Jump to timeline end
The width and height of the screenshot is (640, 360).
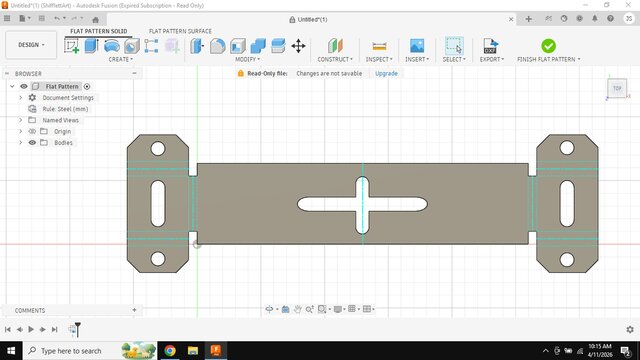54,329
